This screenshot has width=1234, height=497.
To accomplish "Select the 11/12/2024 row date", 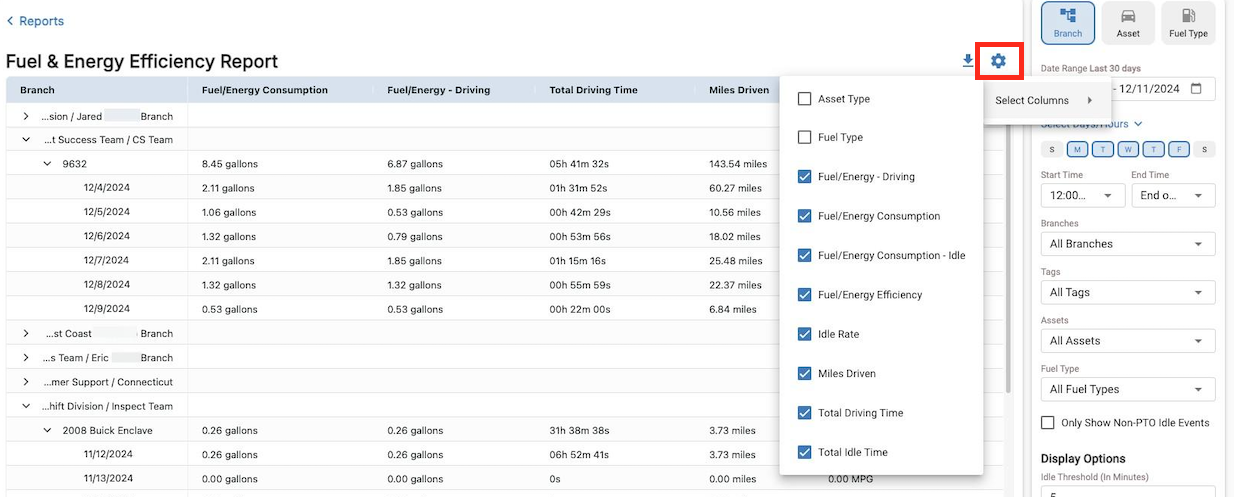I will pos(110,454).
